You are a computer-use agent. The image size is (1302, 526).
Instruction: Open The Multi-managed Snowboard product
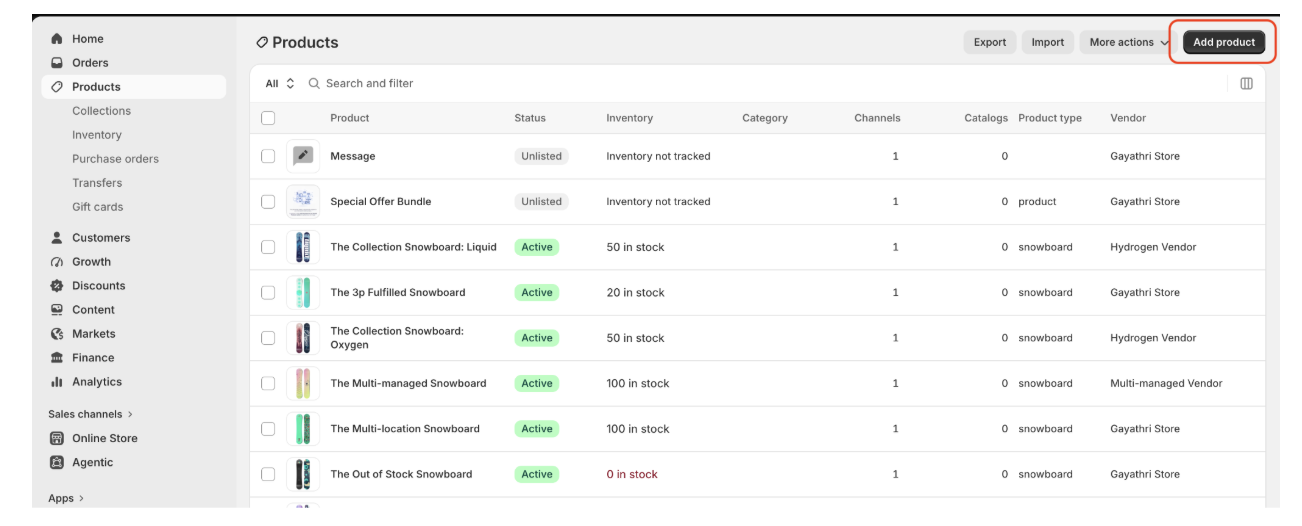(x=408, y=383)
